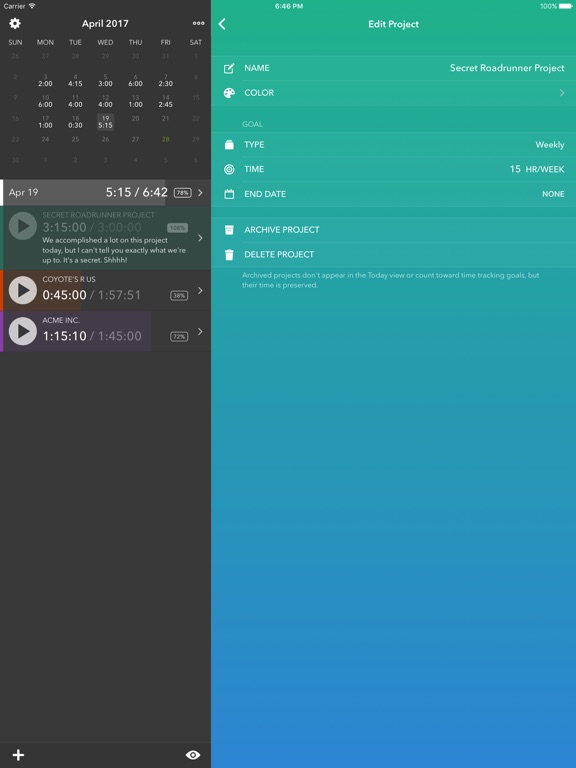
Task: Select April 12 in the calendar
Action: click(x=105, y=101)
